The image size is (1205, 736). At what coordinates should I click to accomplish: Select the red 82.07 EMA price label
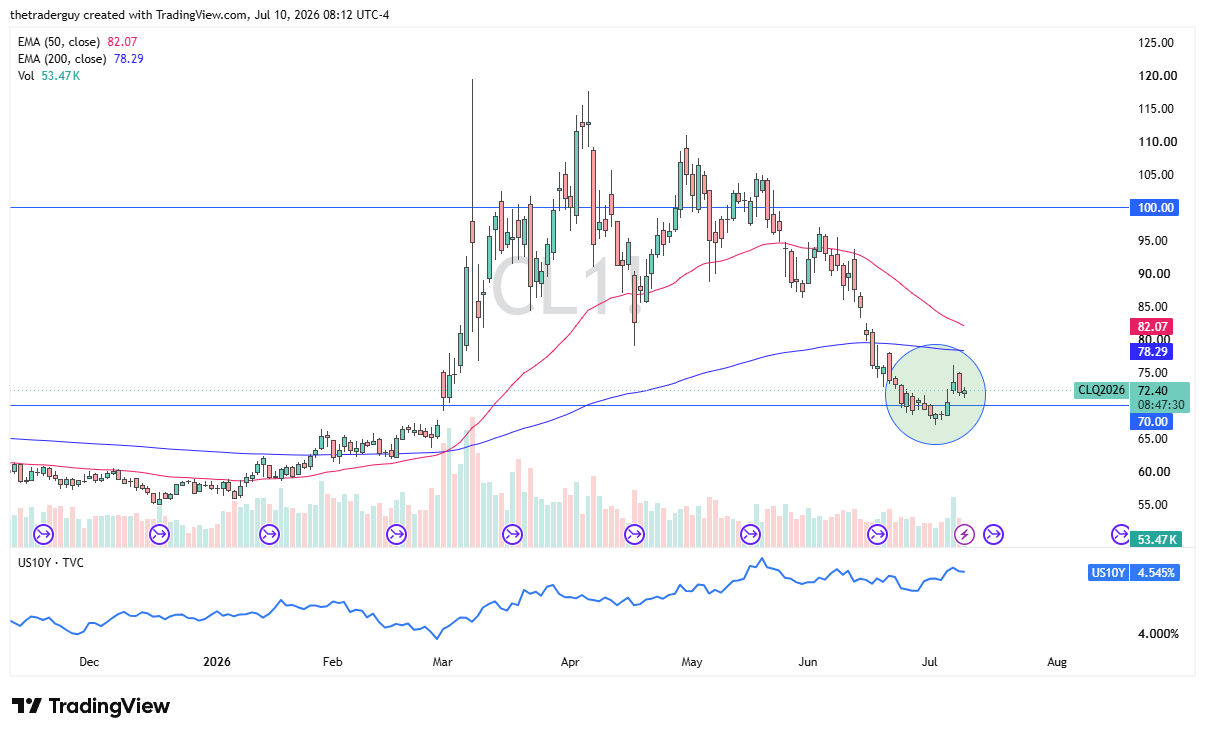click(1153, 326)
